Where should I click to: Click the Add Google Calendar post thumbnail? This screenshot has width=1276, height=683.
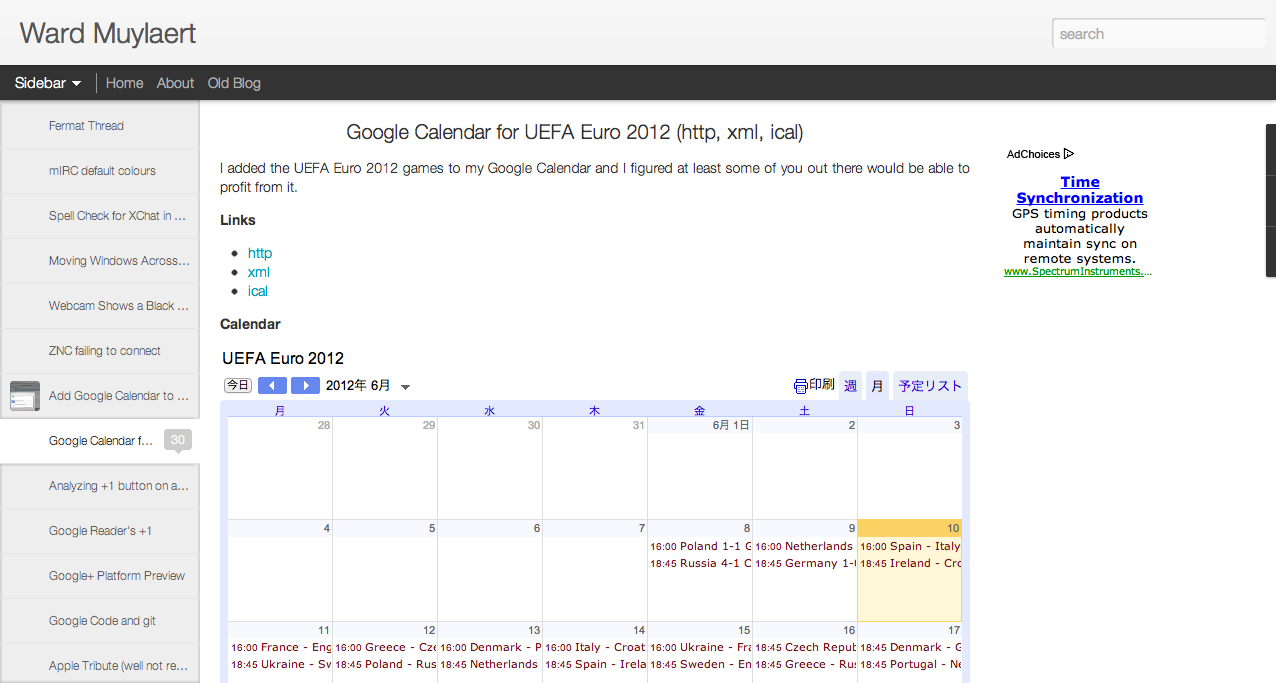(24, 396)
